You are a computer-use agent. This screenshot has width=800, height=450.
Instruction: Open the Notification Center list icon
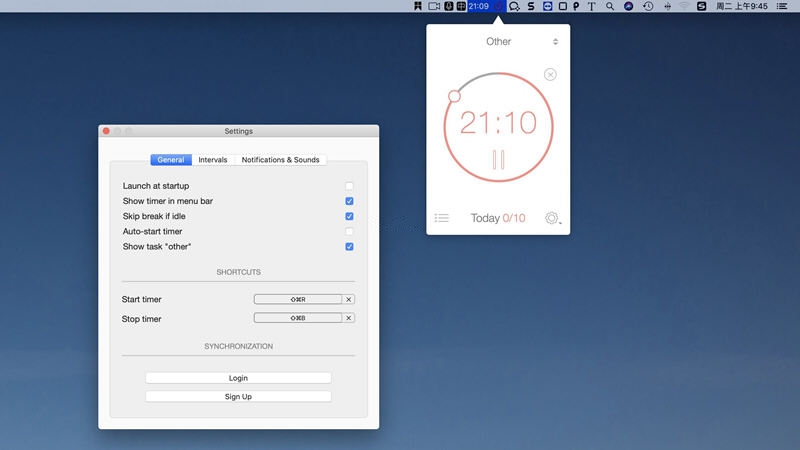click(x=782, y=6)
